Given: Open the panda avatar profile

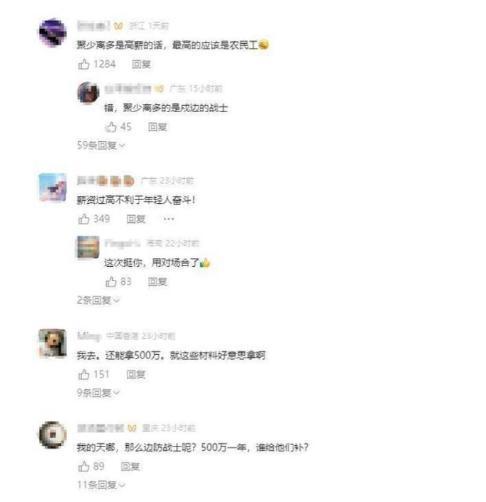Looking at the screenshot, I should click(x=53, y=343).
